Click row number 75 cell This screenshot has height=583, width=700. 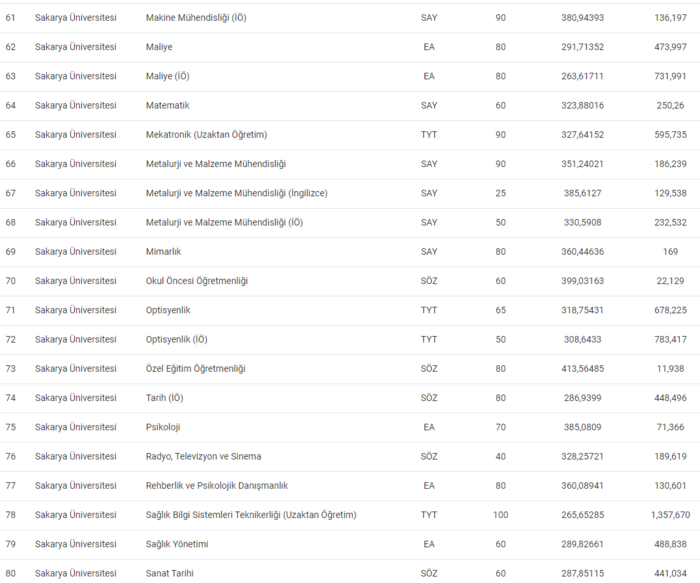(x=11, y=427)
